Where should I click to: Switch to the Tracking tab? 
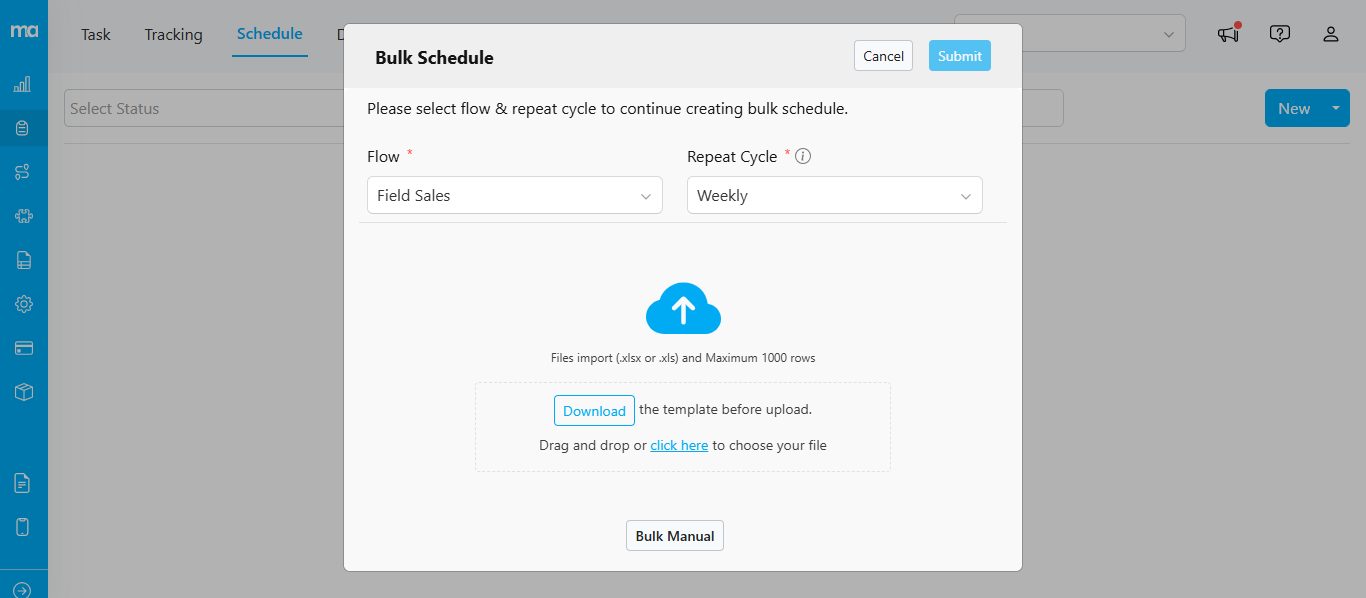tap(173, 34)
